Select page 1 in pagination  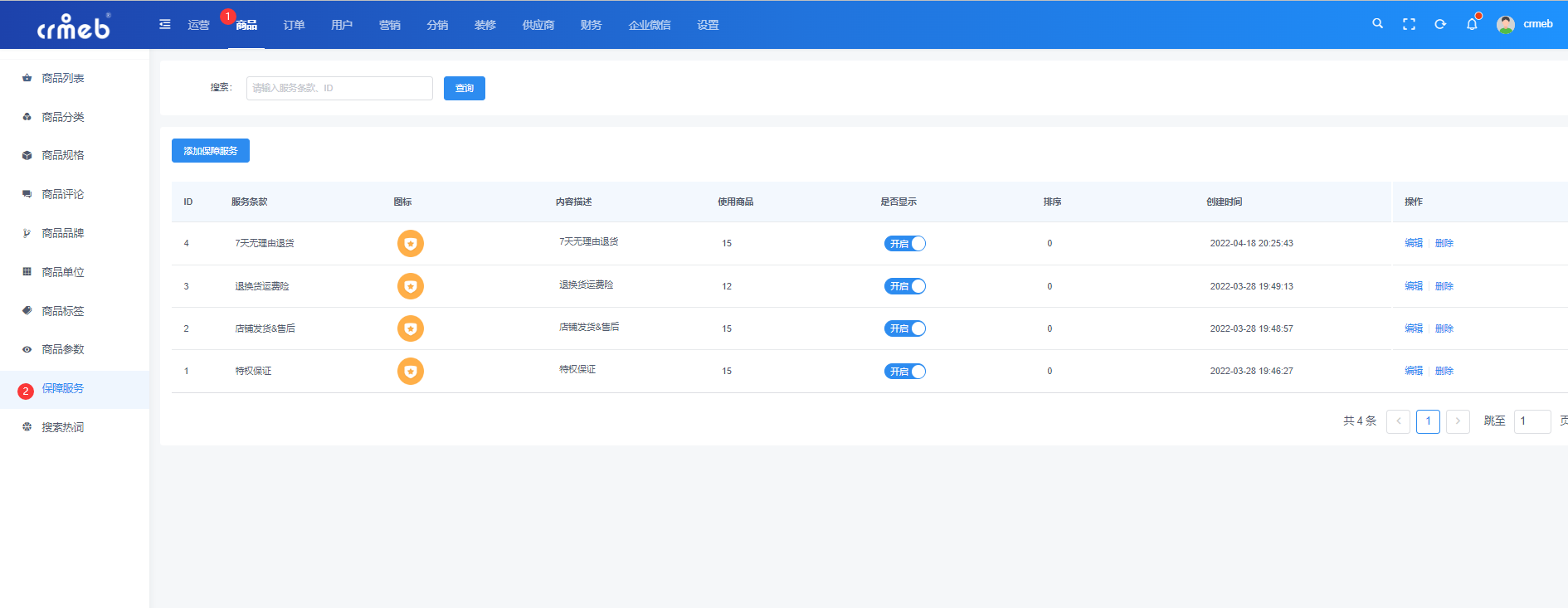click(x=1428, y=421)
